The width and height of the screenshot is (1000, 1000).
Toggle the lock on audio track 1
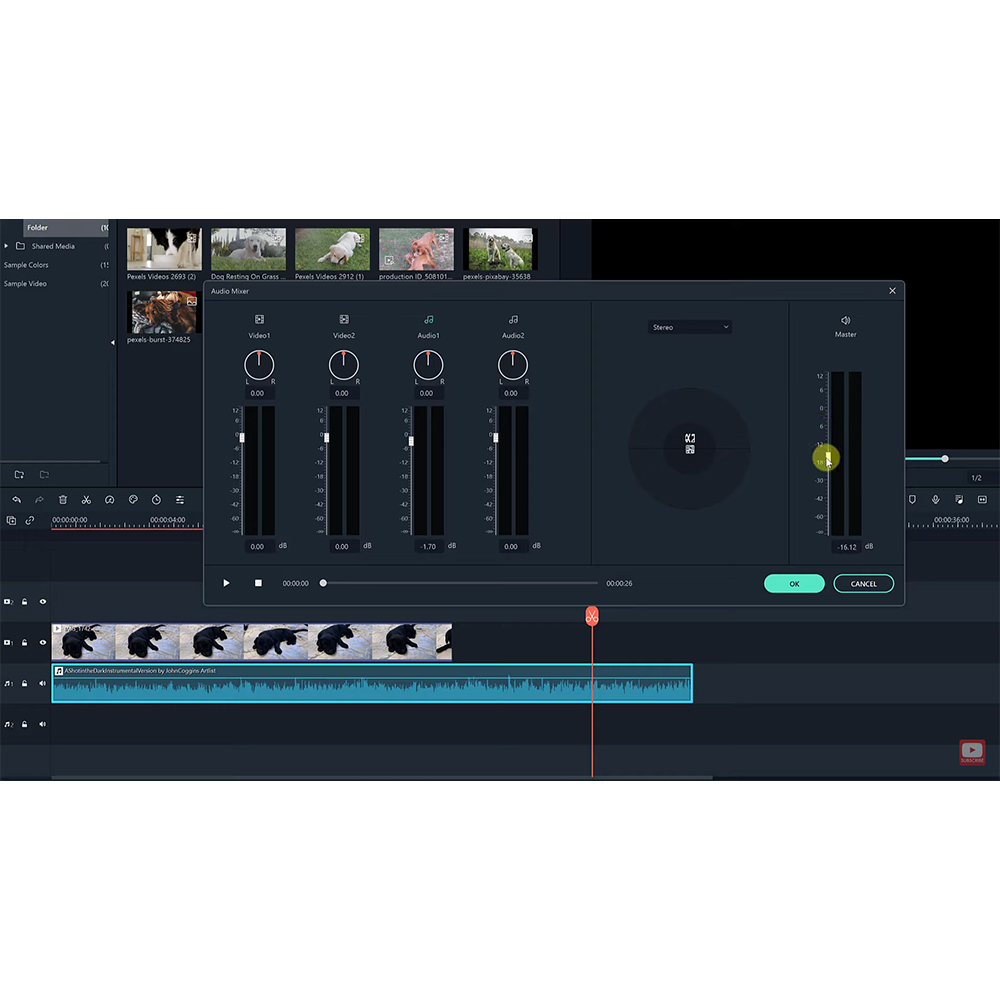pyautogui.click(x=25, y=684)
